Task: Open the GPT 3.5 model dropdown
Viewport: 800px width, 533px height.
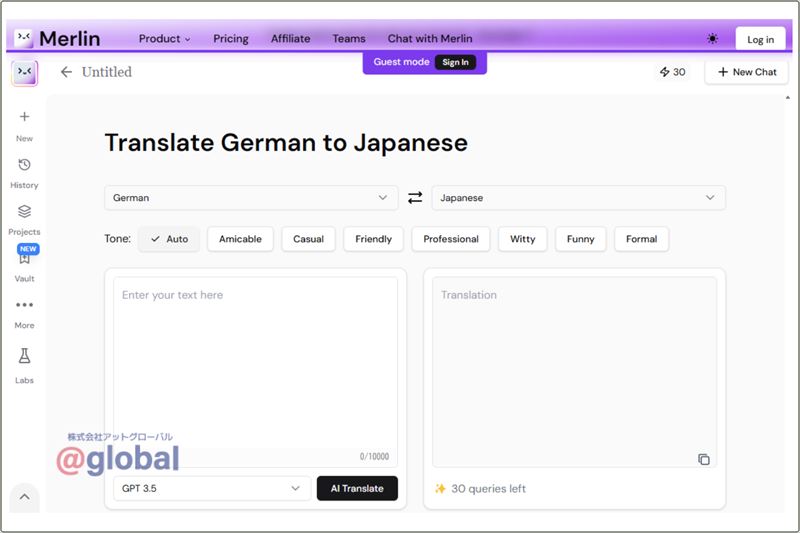Action: click(x=212, y=488)
